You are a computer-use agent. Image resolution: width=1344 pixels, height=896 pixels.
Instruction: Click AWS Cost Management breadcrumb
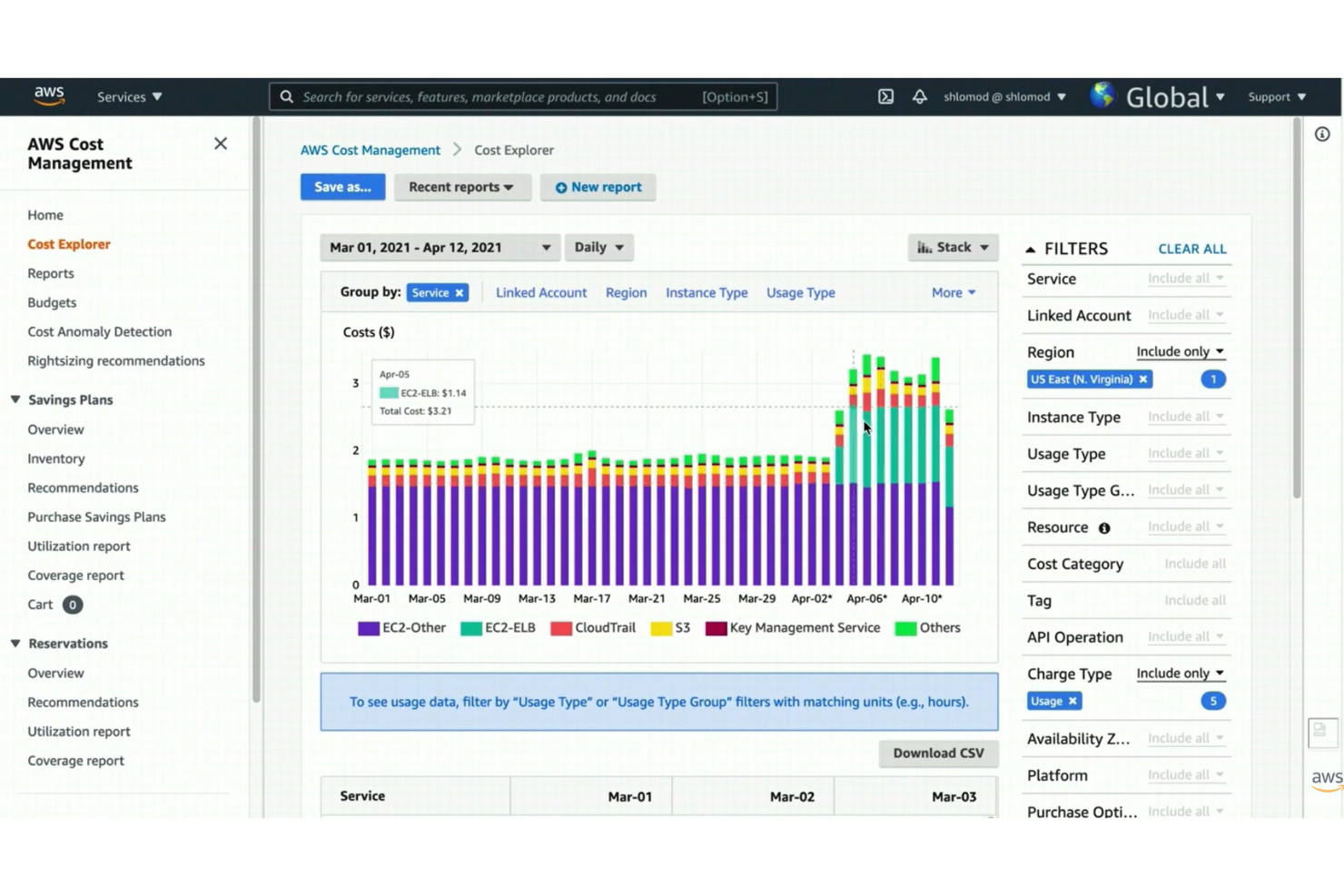point(371,150)
